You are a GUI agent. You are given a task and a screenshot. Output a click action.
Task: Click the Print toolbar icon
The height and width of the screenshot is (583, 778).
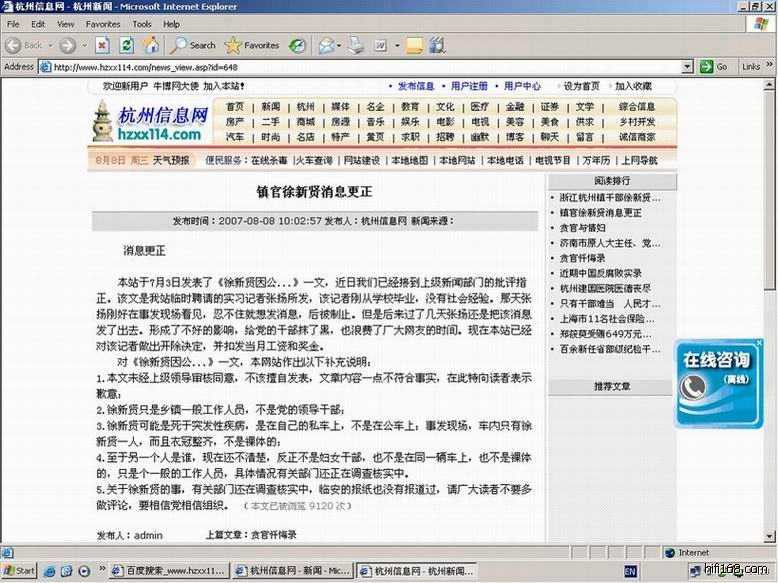(x=357, y=45)
